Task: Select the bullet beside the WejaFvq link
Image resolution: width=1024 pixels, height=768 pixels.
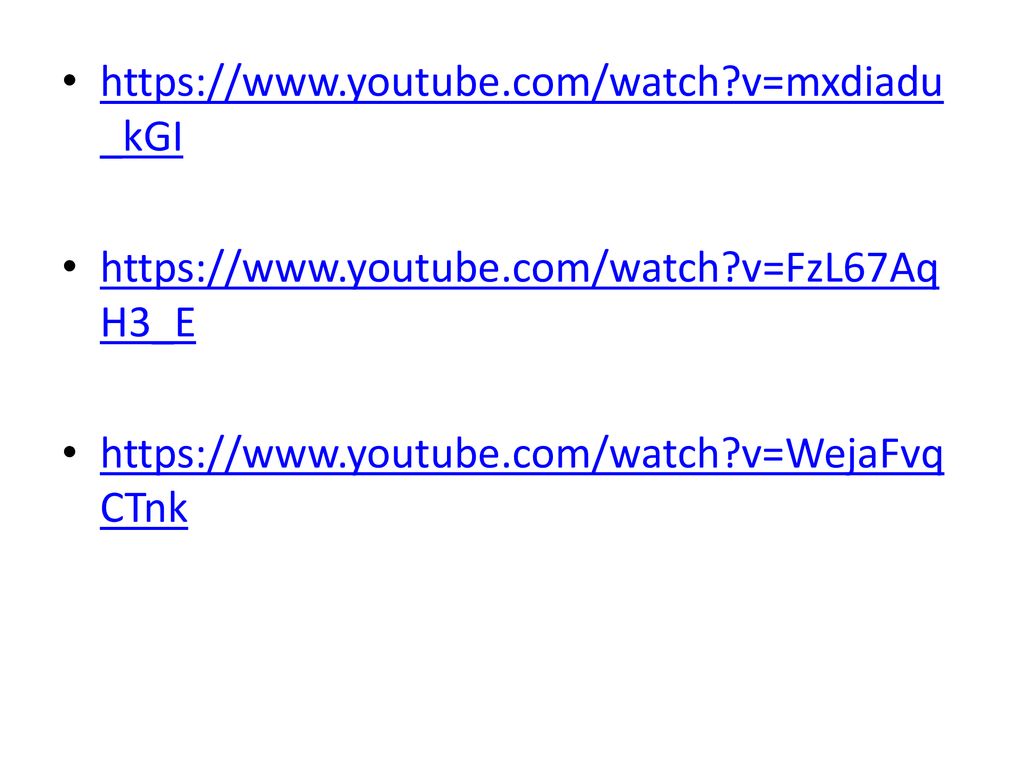Action: pyautogui.click(x=69, y=452)
